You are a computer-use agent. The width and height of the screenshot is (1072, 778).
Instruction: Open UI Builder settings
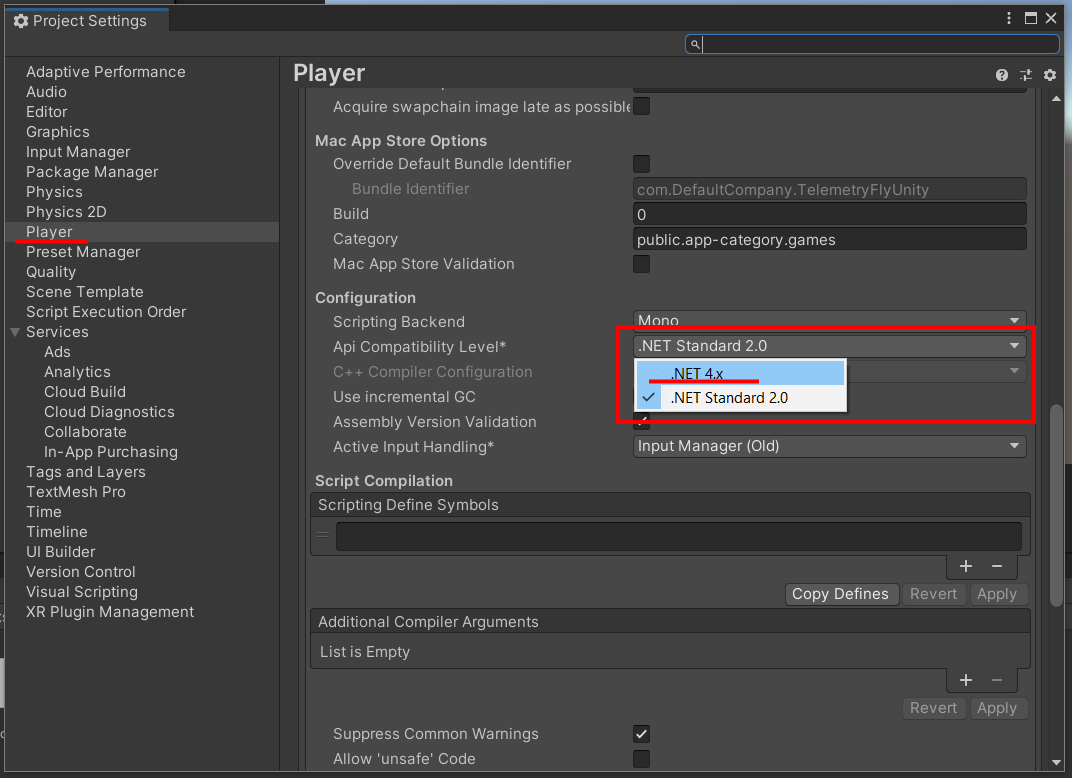pyautogui.click(x=60, y=552)
